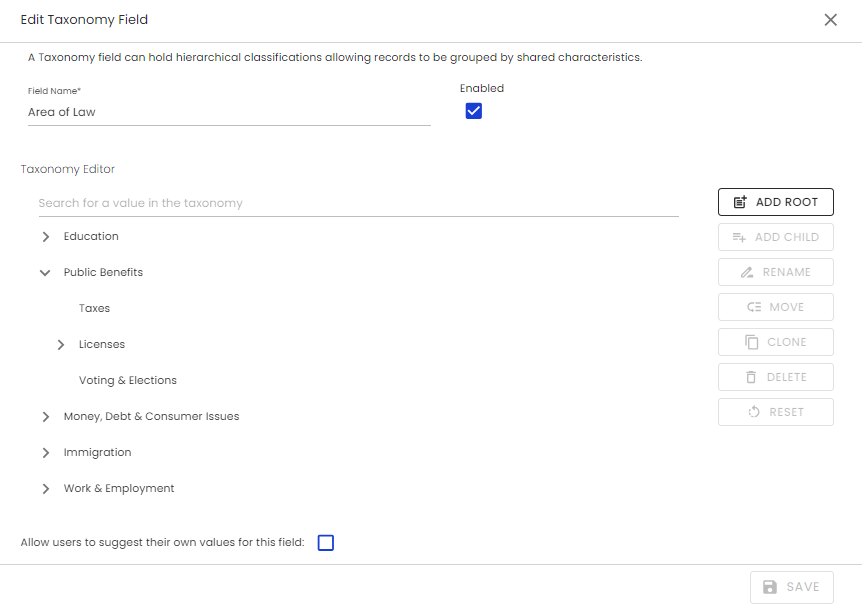Viewport: 862px width, 607px height.
Task: Expand the Education taxonomy node
Action: click(45, 237)
